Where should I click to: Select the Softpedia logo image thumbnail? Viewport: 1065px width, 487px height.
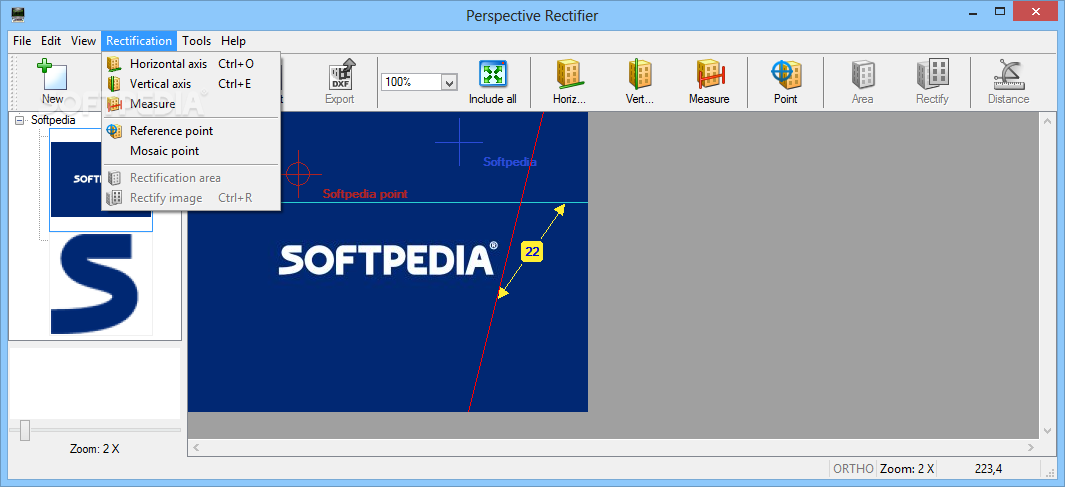tap(101, 179)
